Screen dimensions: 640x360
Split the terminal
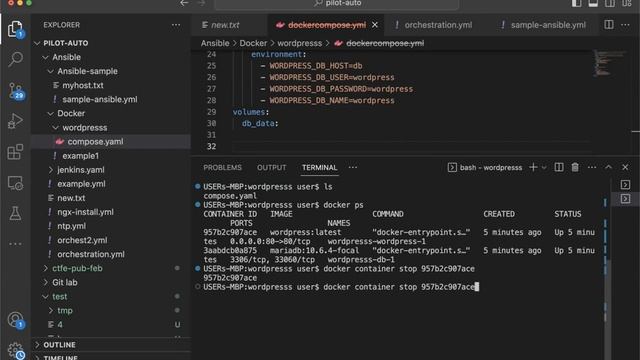pos(559,167)
